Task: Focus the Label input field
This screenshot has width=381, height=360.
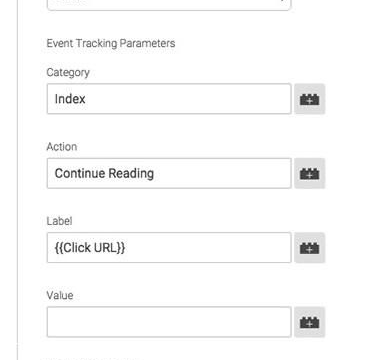Action: pyautogui.click(x=169, y=248)
